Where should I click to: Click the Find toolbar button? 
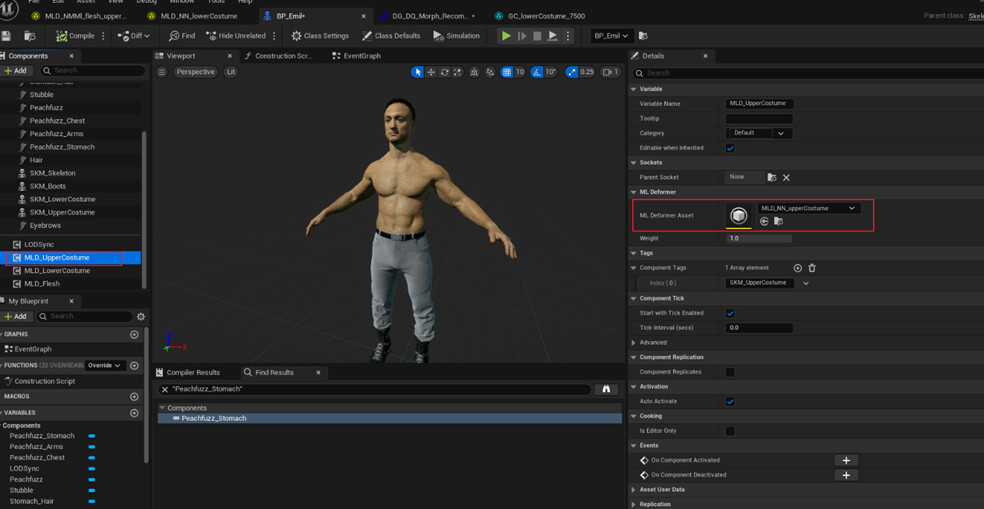(183, 36)
